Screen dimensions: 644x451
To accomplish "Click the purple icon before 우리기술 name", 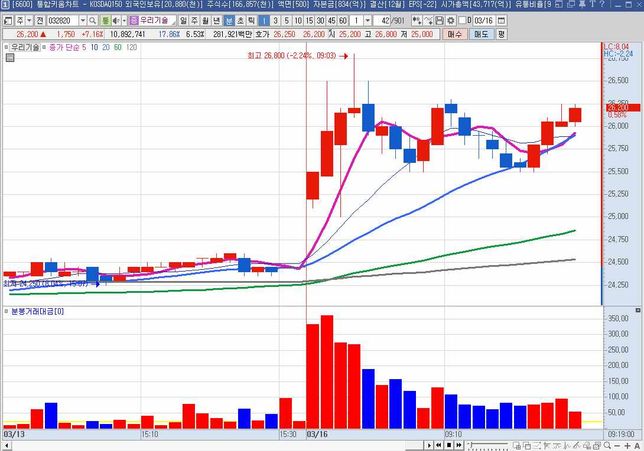I will click(135, 20).
